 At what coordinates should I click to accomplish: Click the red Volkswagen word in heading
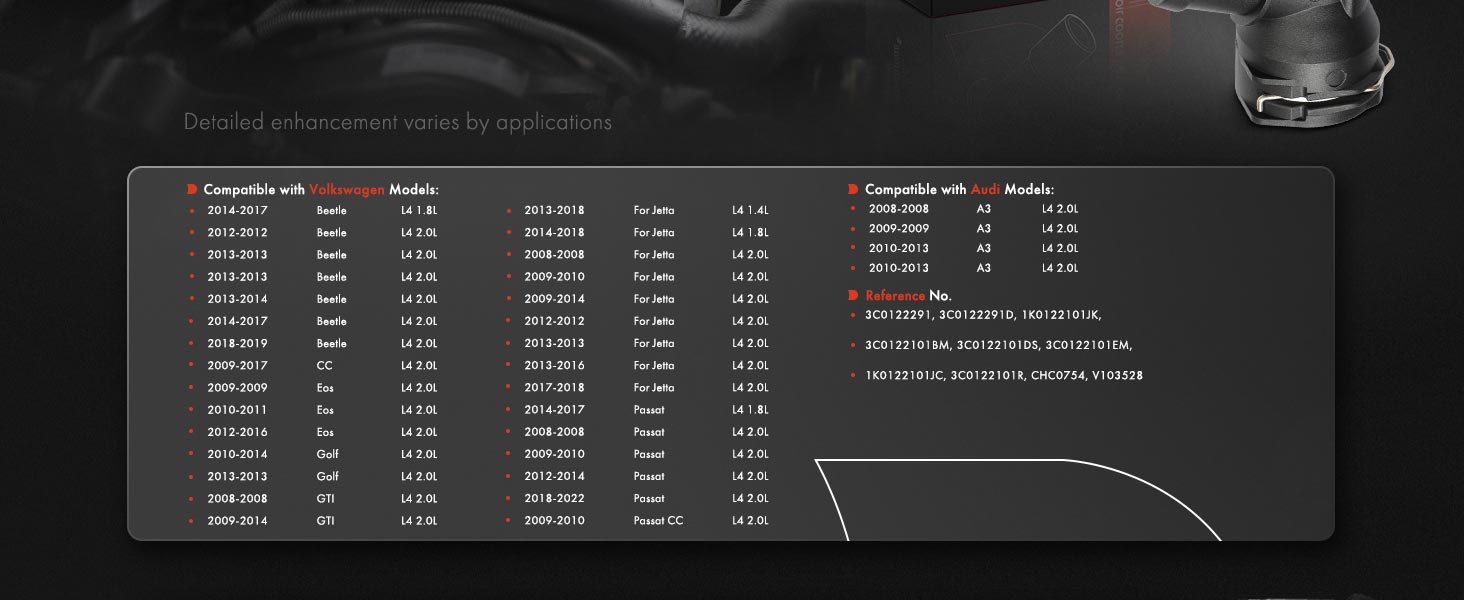pyautogui.click(x=347, y=190)
